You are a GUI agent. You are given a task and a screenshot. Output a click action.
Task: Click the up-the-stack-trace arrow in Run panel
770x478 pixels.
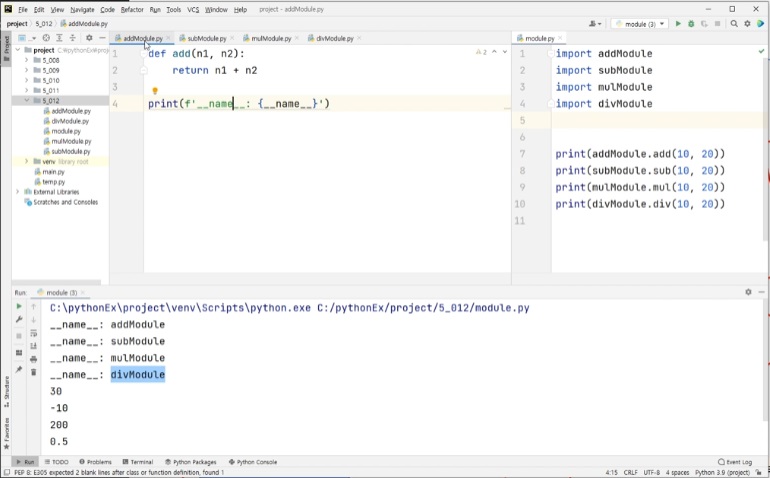tap(33, 307)
